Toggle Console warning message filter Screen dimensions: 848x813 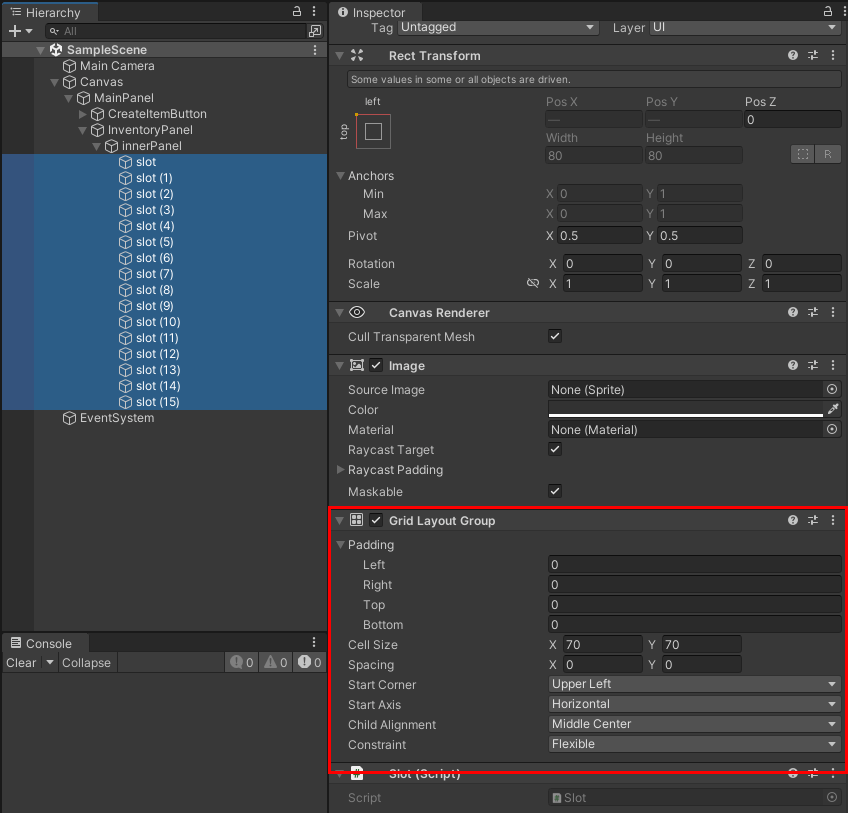(276, 663)
